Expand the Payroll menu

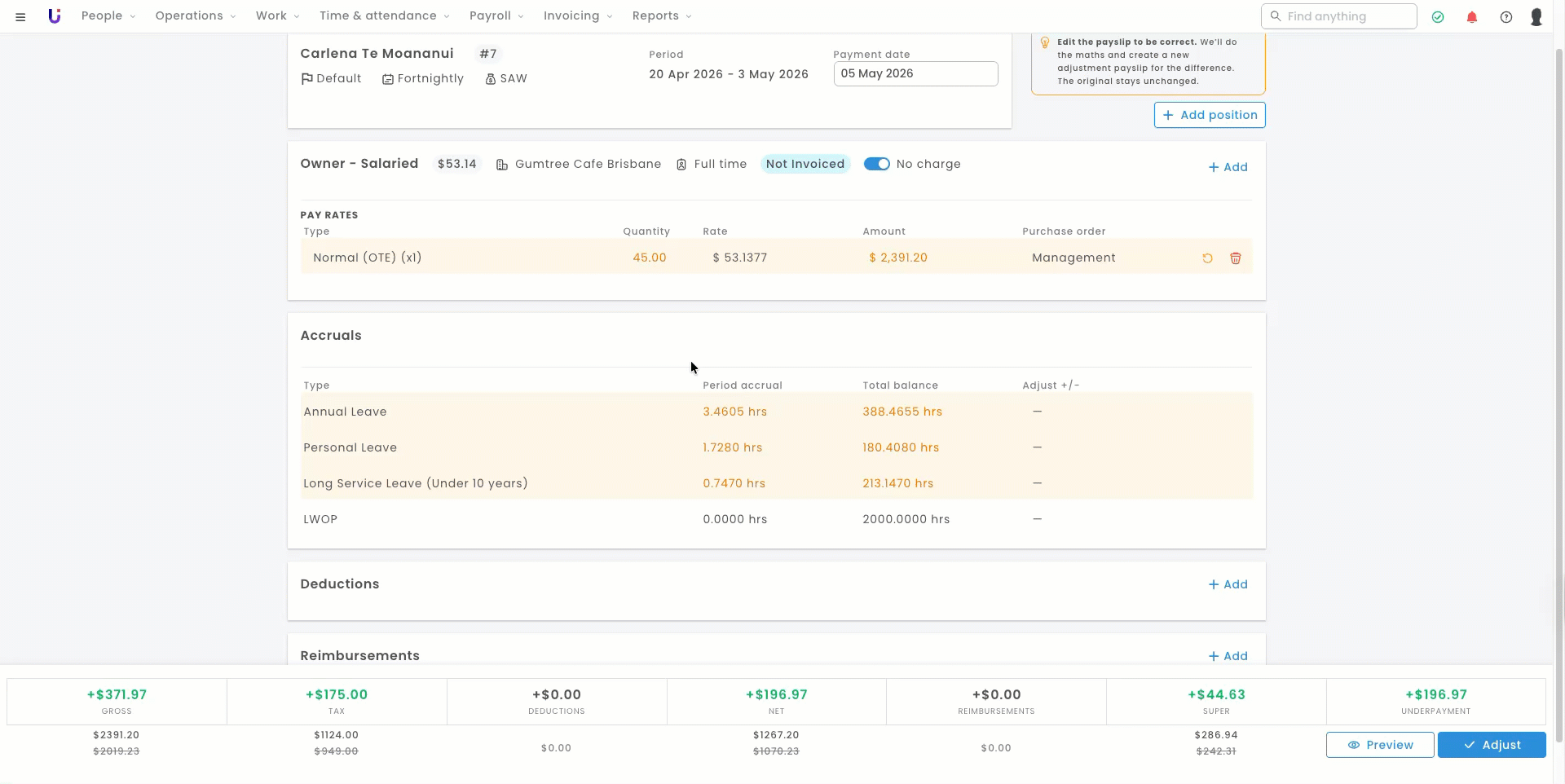496,16
